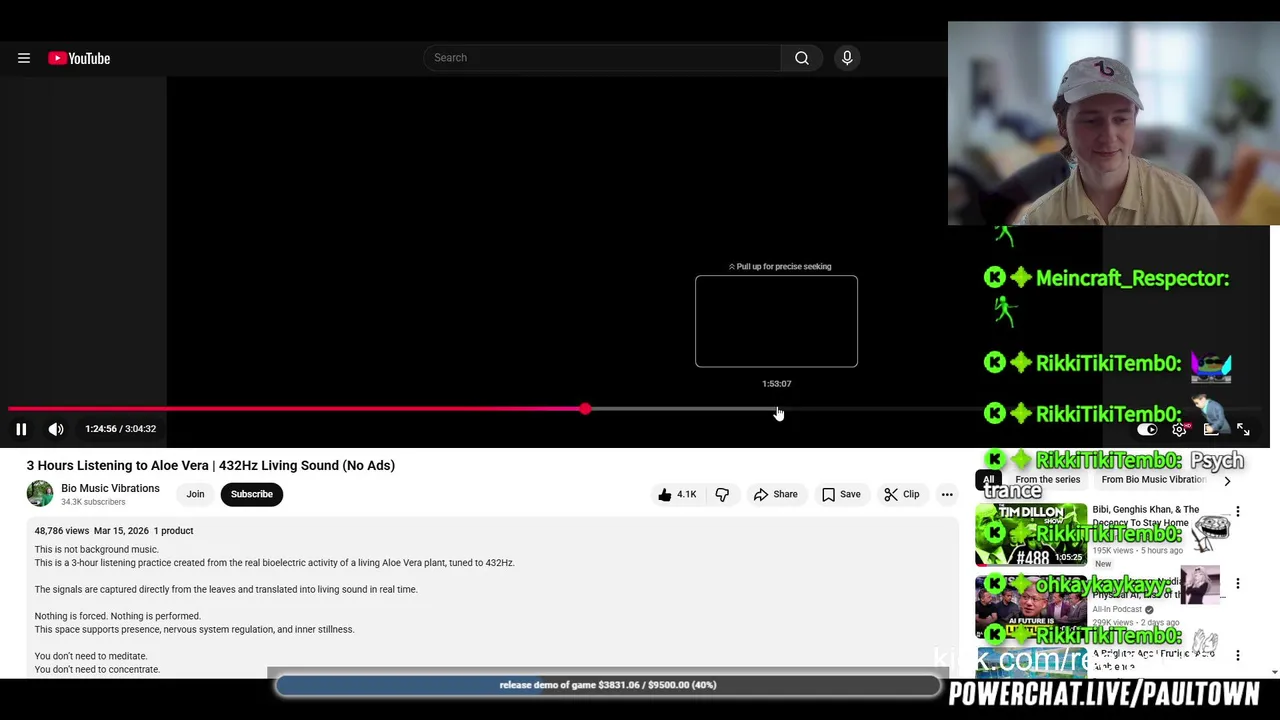
Task: Select the All filter chip
Action: [988, 480]
